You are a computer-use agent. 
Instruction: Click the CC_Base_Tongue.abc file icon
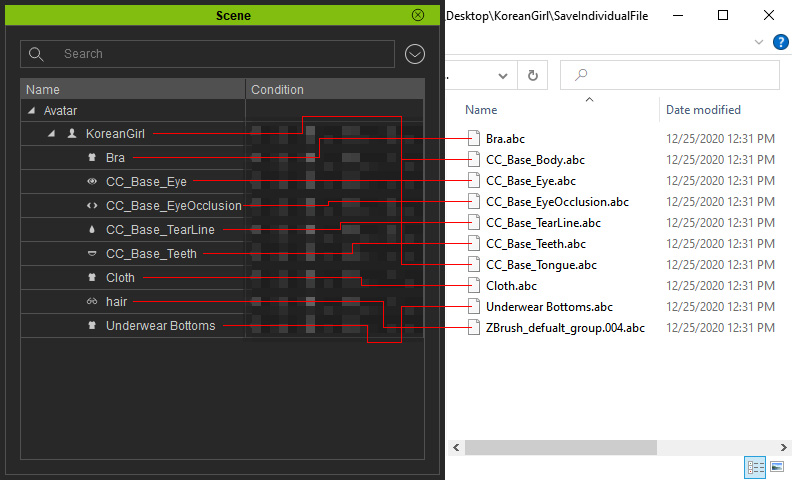pos(474,264)
